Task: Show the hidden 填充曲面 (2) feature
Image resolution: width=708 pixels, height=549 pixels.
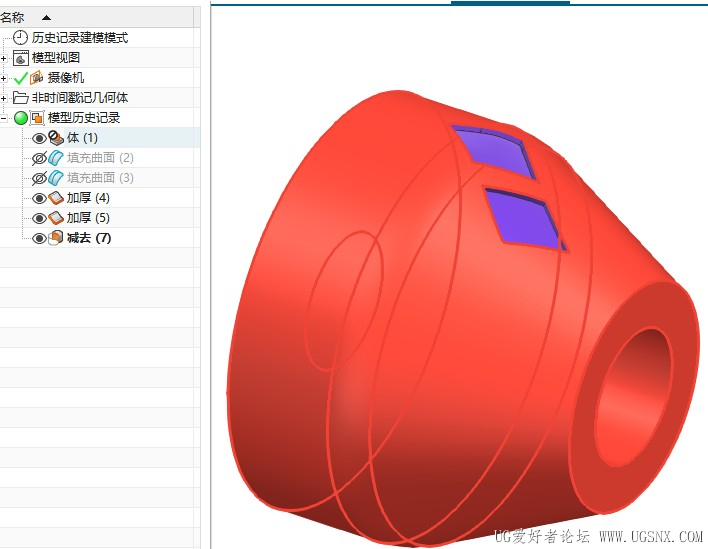Action: point(39,158)
